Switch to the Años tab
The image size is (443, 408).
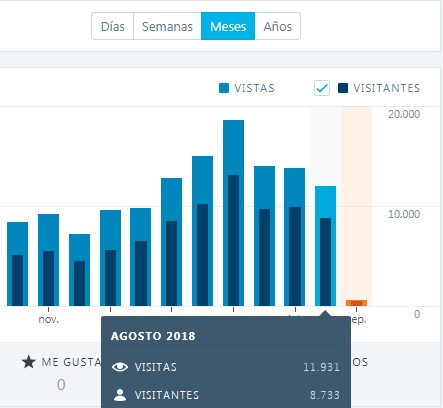point(278,26)
